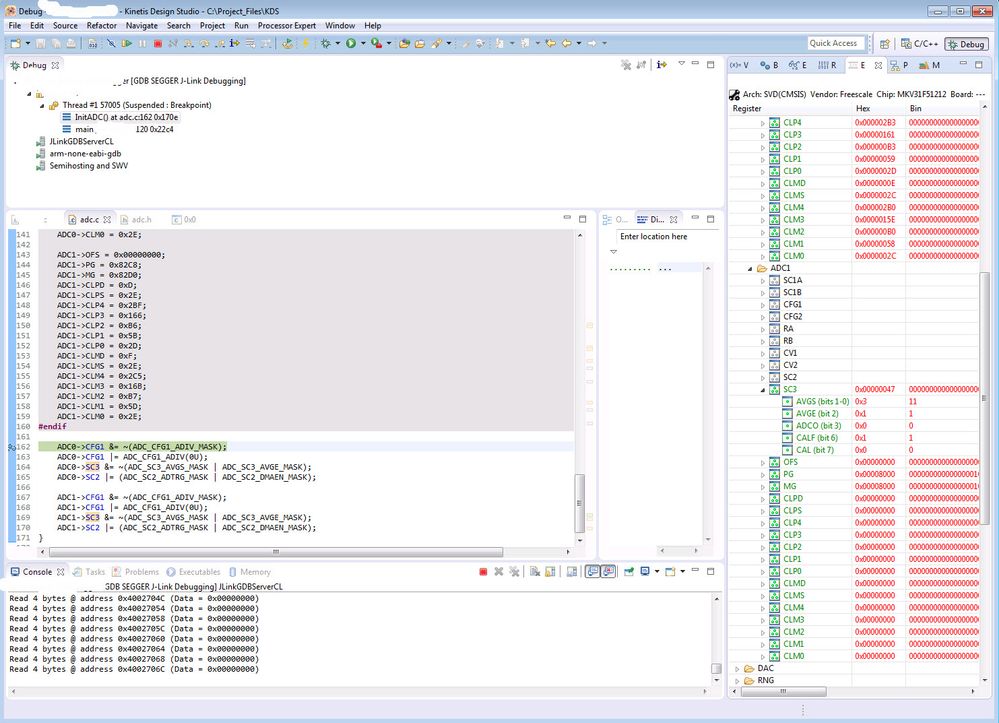Screen dimensions: 999x723
Task: Select Semihosting and SWV entry
Action: pos(83,166)
